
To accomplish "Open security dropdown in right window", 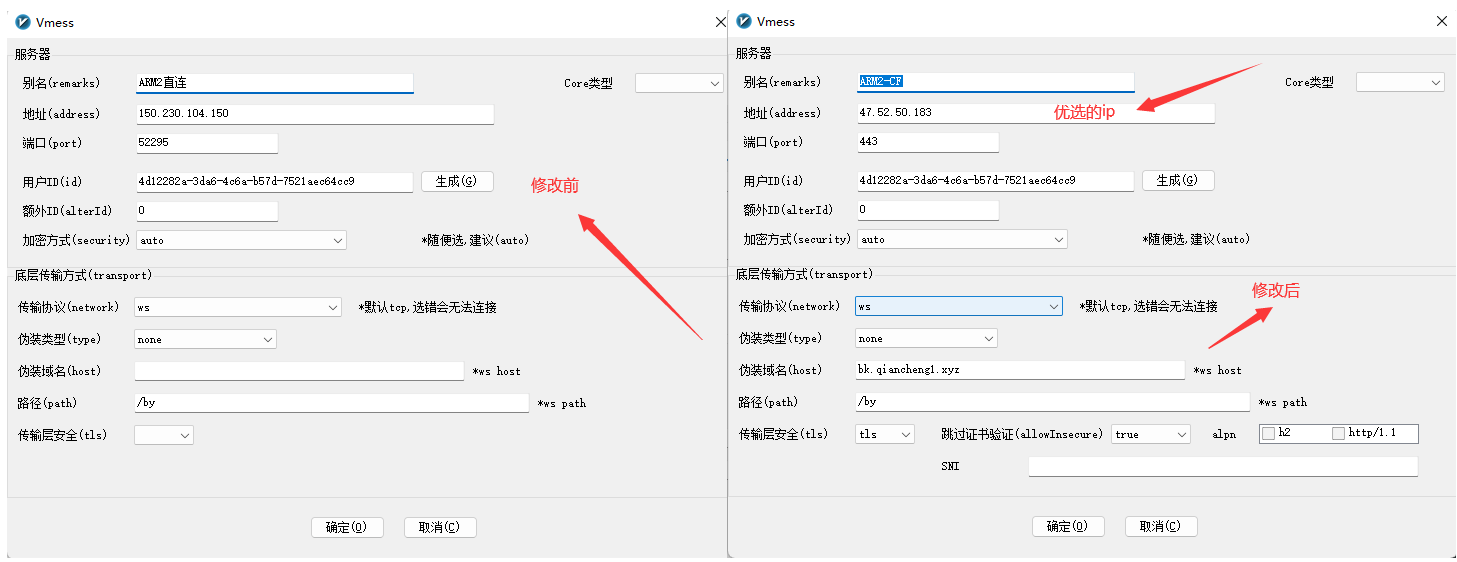I will tap(961, 239).
